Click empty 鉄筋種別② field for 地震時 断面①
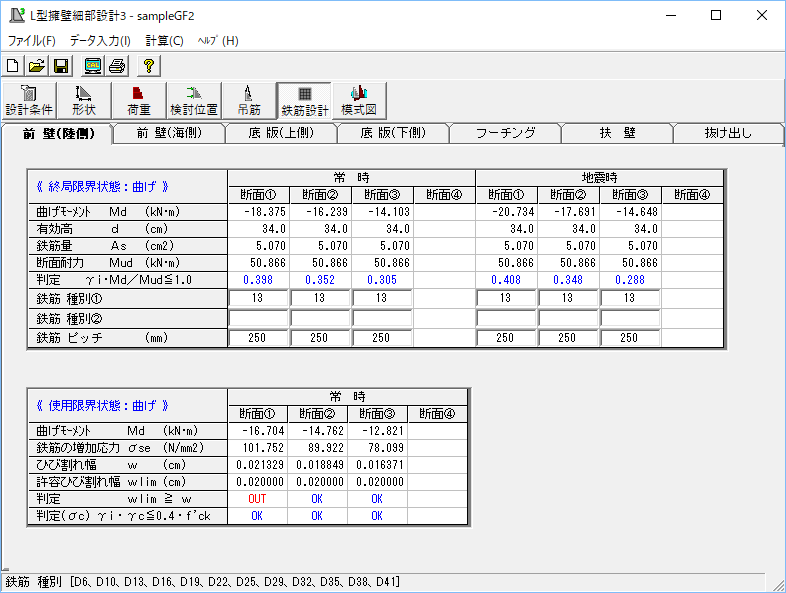This screenshot has width=786, height=593. point(506,318)
